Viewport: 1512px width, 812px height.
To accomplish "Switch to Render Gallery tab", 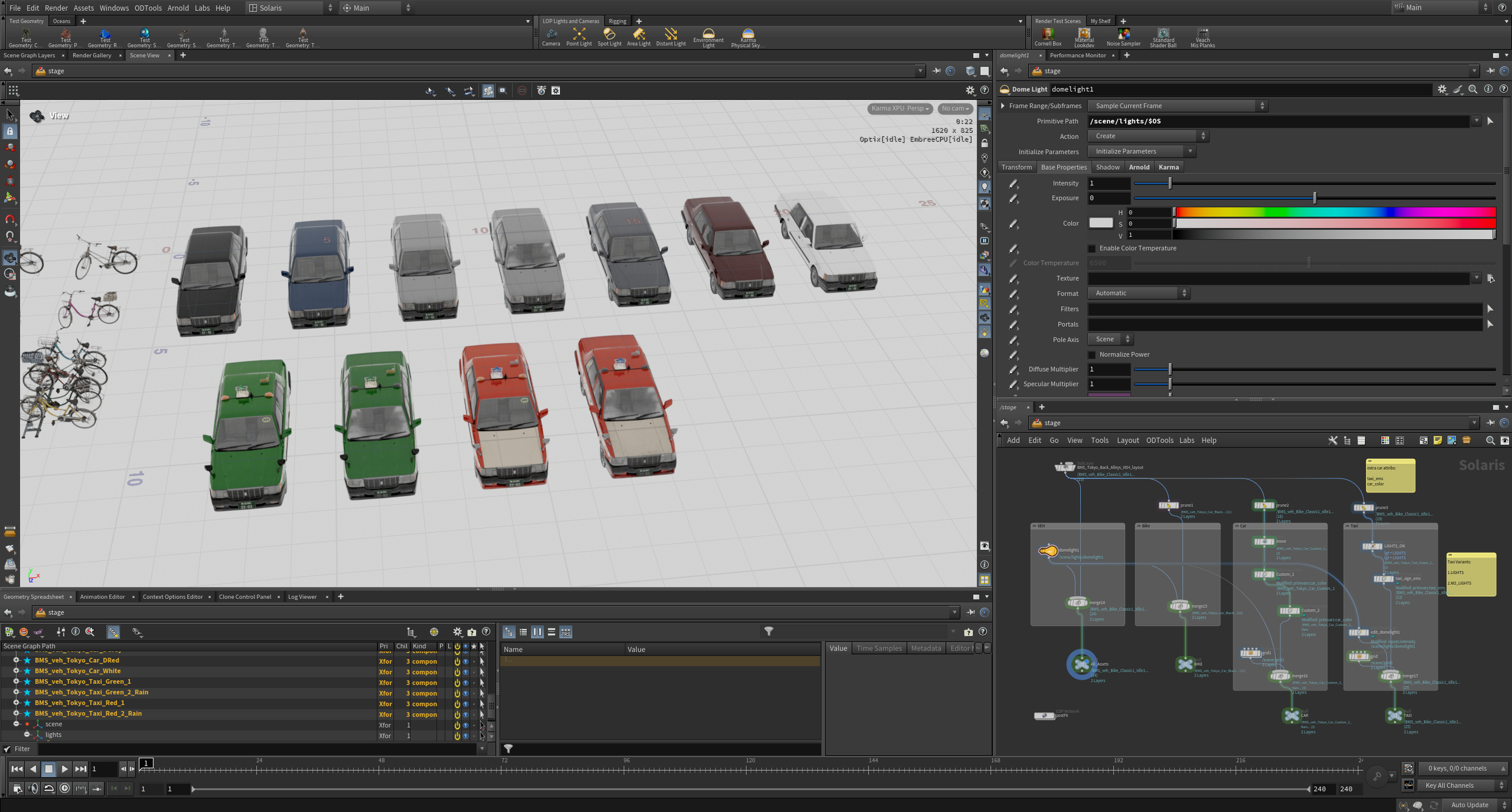I will [x=92, y=55].
